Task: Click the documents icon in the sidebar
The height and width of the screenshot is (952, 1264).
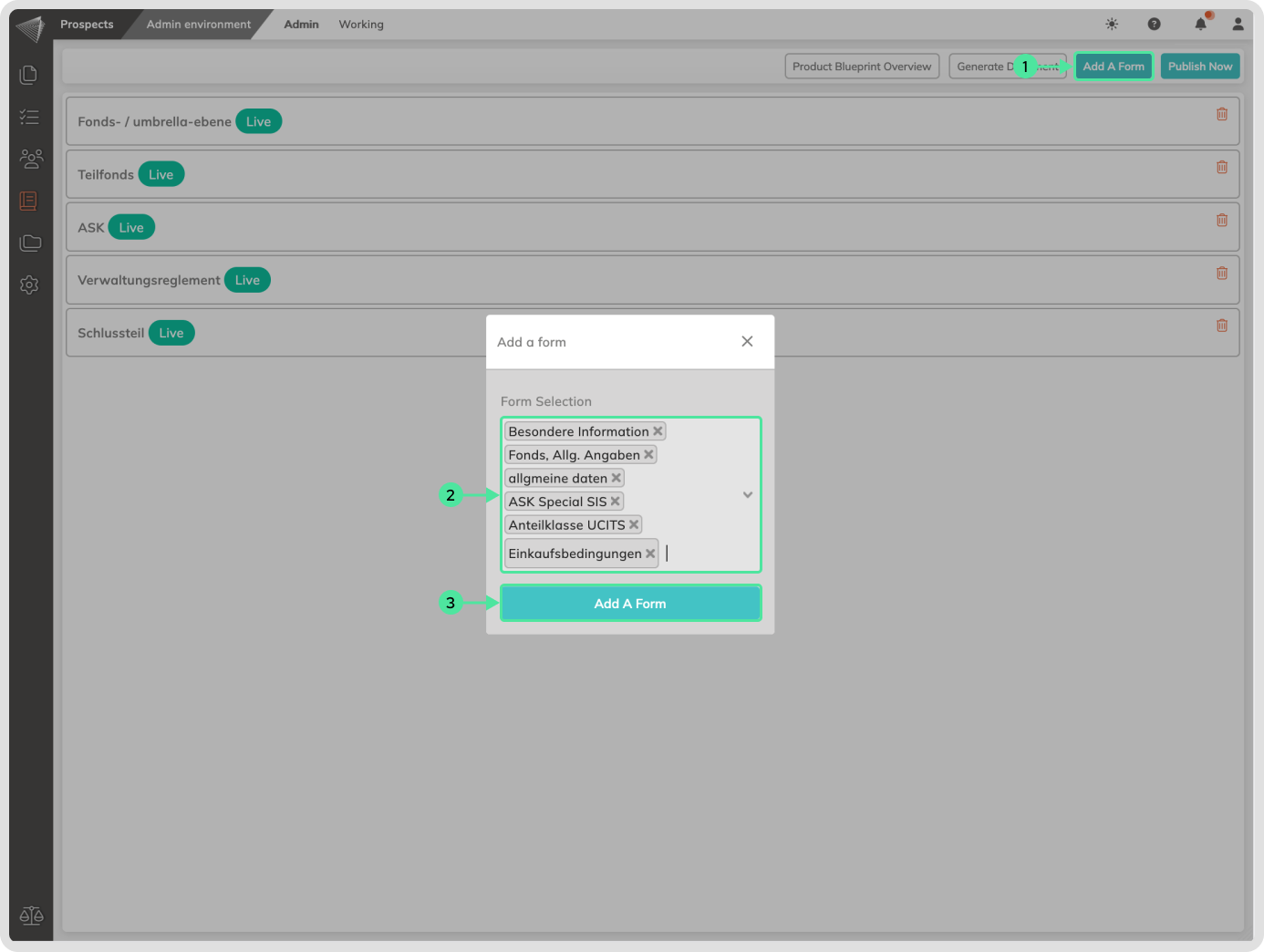Action: pyautogui.click(x=29, y=75)
